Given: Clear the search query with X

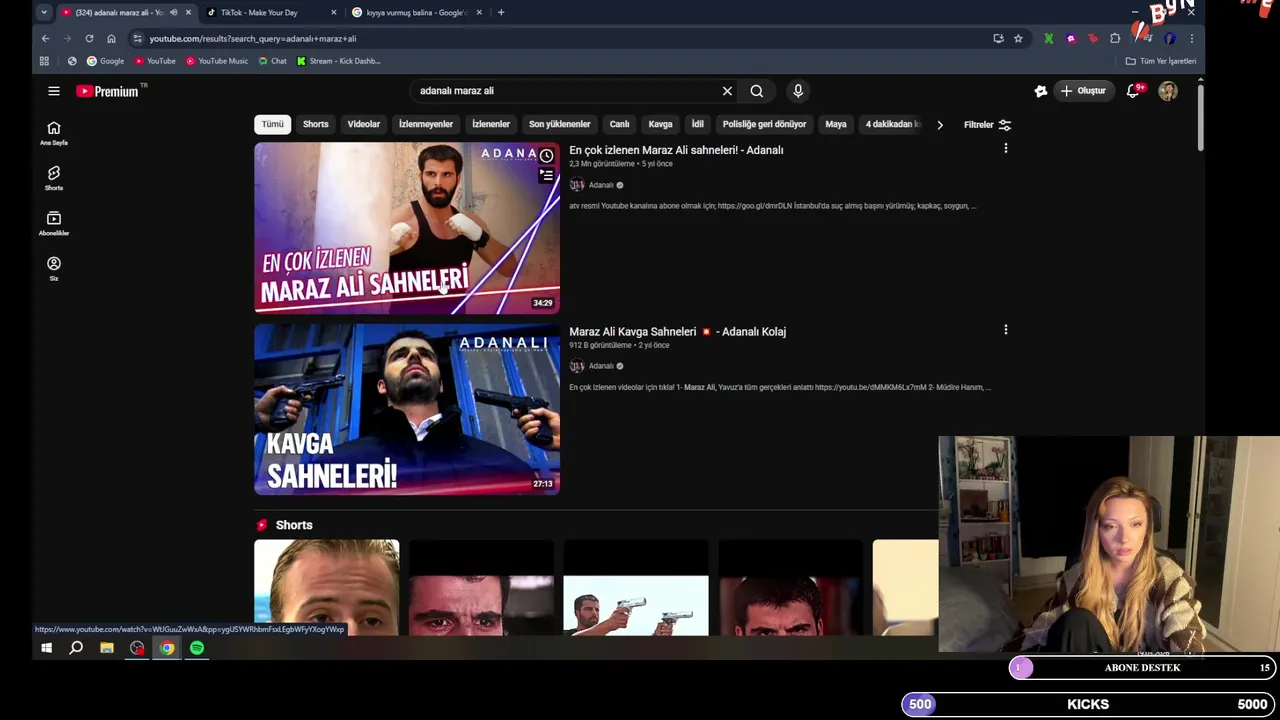Looking at the screenshot, I should (x=727, y=91).
